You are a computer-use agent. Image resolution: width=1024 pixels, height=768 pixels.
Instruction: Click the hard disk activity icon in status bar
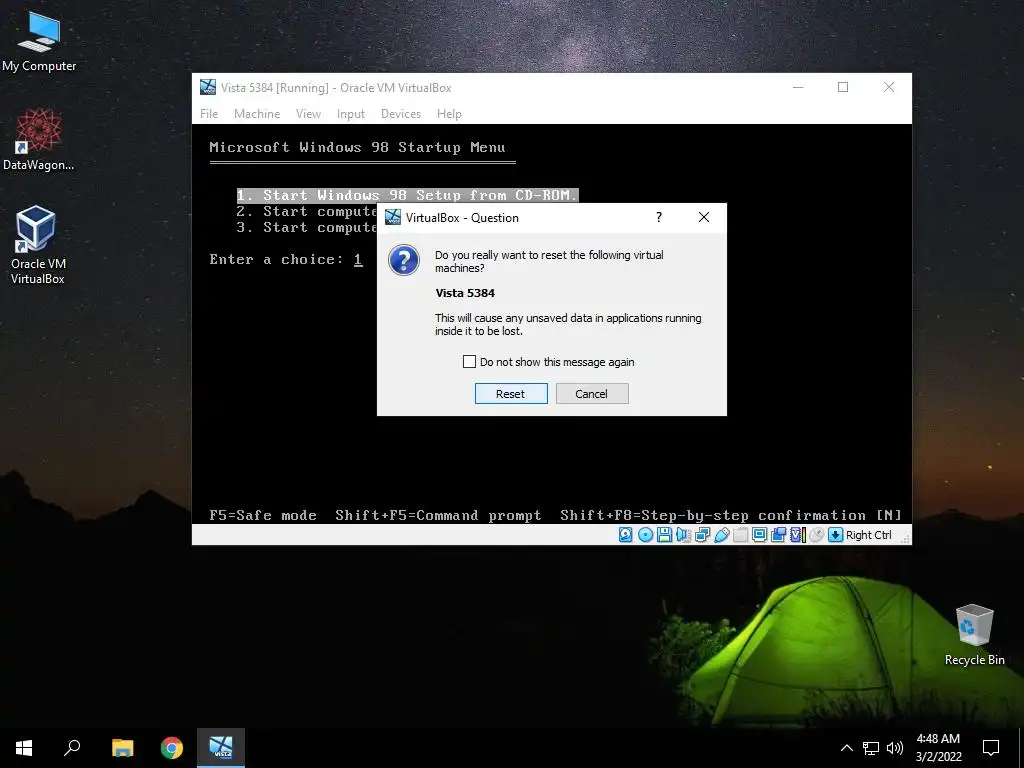(x=626, y=535)
